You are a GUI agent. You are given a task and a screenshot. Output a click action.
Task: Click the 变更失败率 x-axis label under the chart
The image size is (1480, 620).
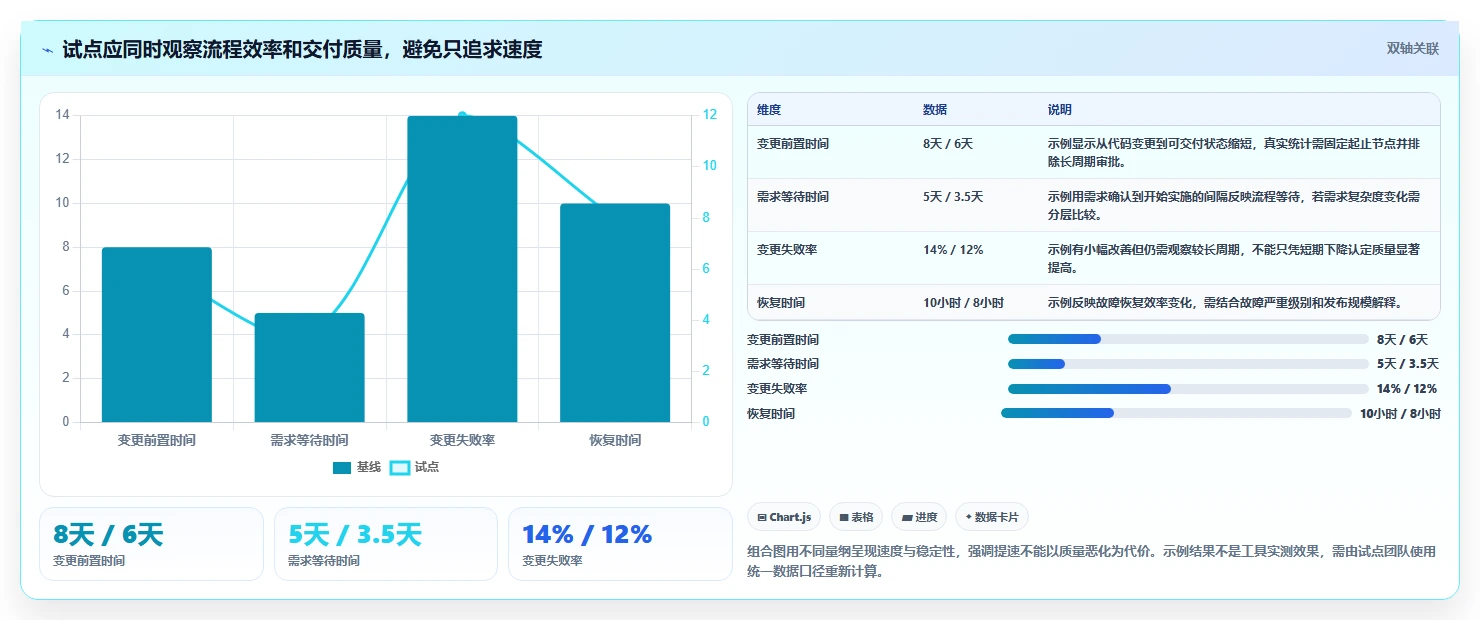[462, 440]
